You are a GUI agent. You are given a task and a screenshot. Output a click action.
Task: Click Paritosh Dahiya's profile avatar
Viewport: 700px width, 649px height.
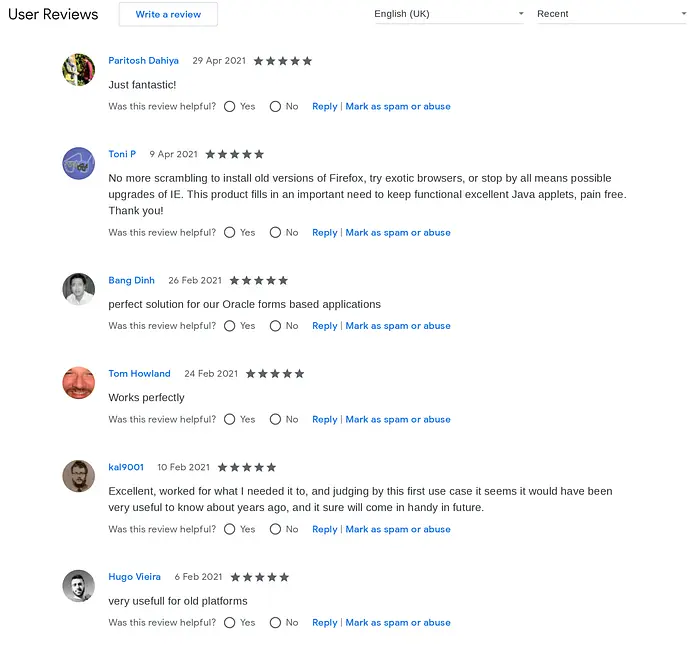[x=78, y=70]
